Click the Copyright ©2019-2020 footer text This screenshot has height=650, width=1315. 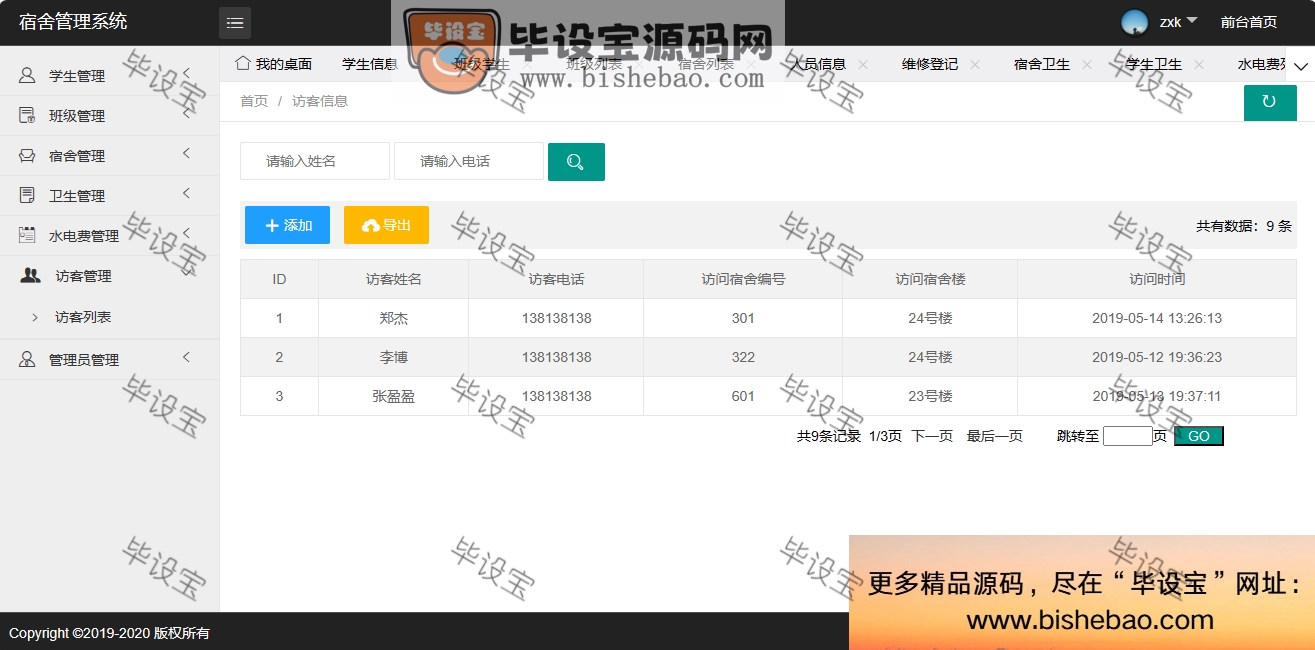[109, 633]
